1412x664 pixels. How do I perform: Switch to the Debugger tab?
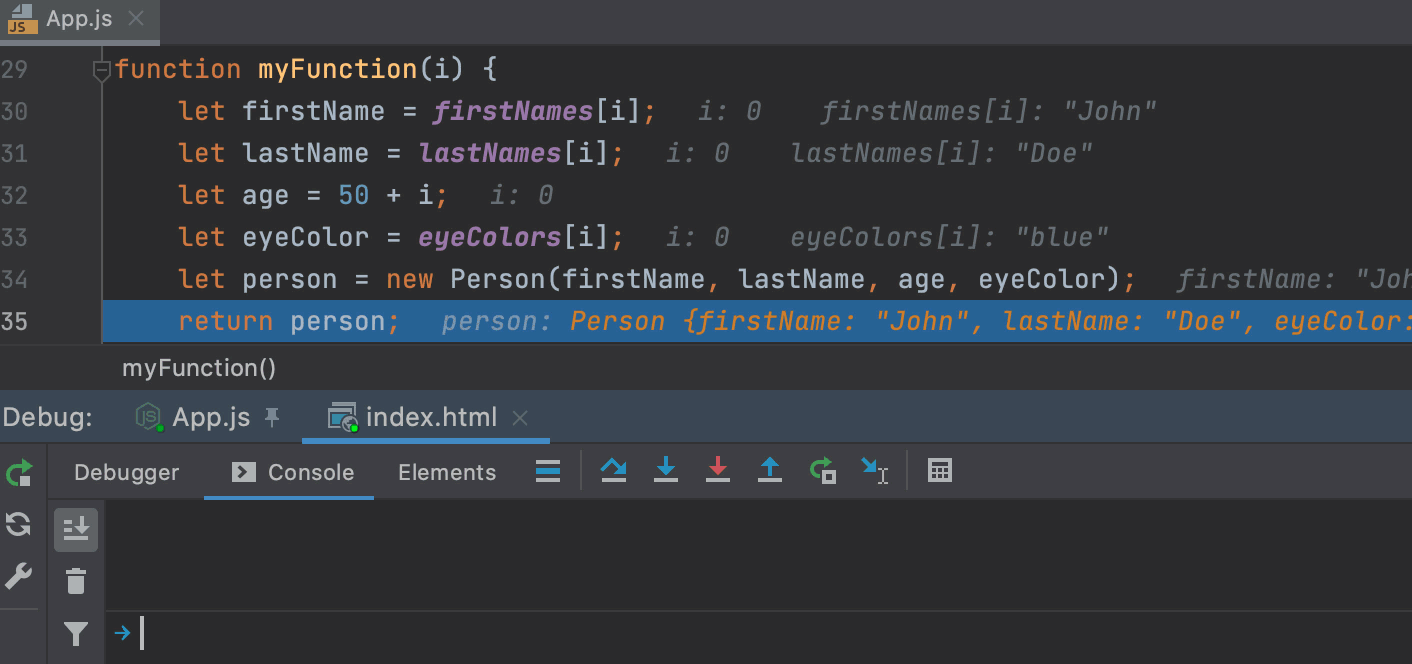126,471
